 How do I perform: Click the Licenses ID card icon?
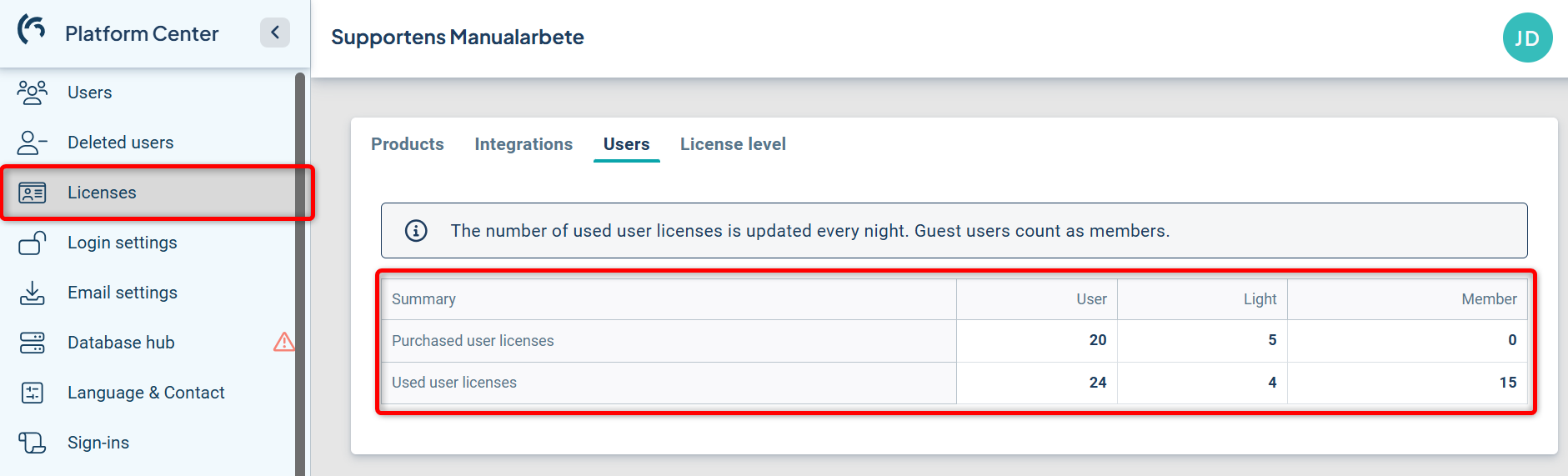pyautogui.click(x=33, y=193)
